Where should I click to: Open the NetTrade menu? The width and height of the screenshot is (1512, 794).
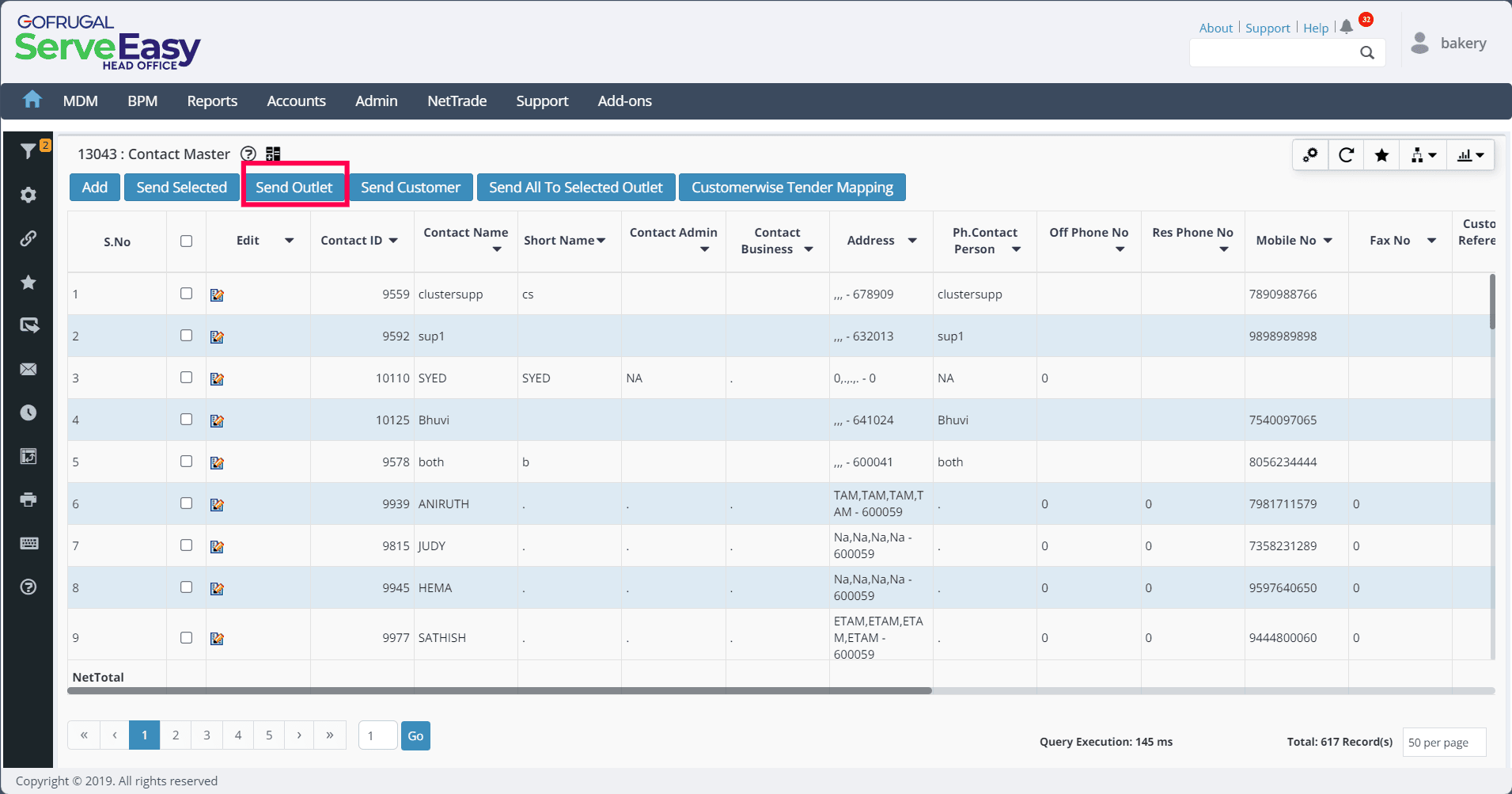click(457, 101)
